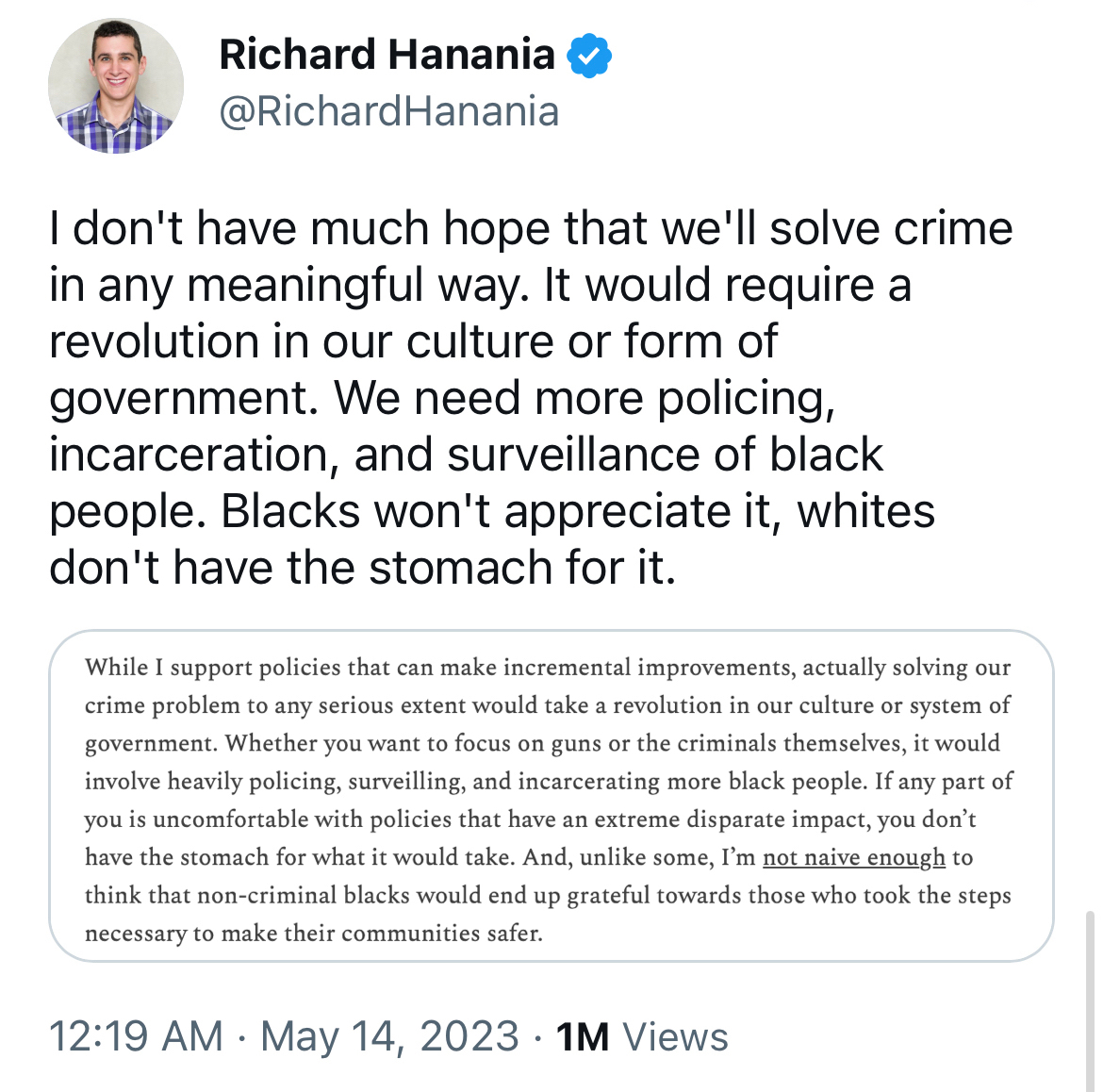Viewport: 1103px width, 1092px height.
Task: Click excerpt line starting "you is uncomfortable with policies"
Action: [530, 819]
